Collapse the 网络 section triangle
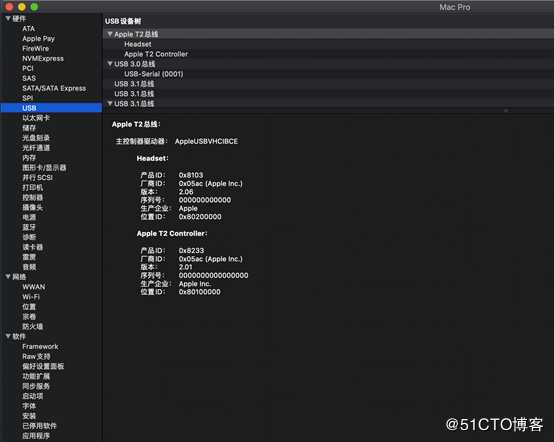Screen dimensions: 554x442 click(8, 277)
